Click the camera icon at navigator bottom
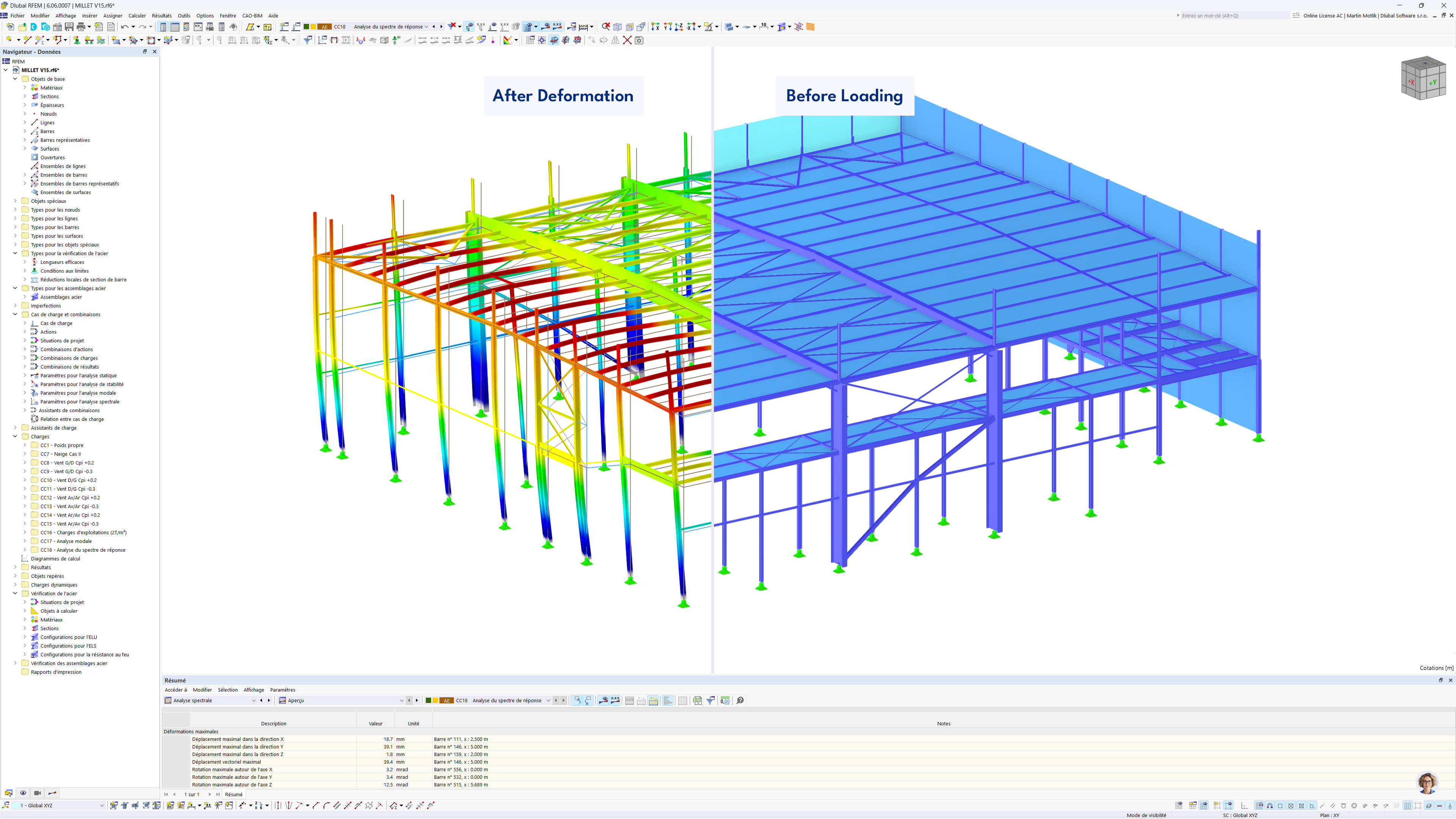Viewport: 1456px width, 819px height. tap(37, 793)
